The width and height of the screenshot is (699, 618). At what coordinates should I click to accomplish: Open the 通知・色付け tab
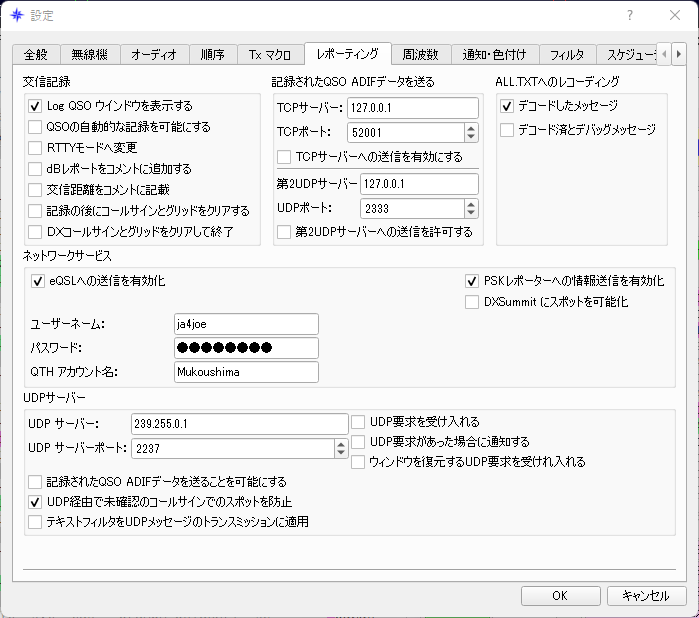[x=495, y=55]
